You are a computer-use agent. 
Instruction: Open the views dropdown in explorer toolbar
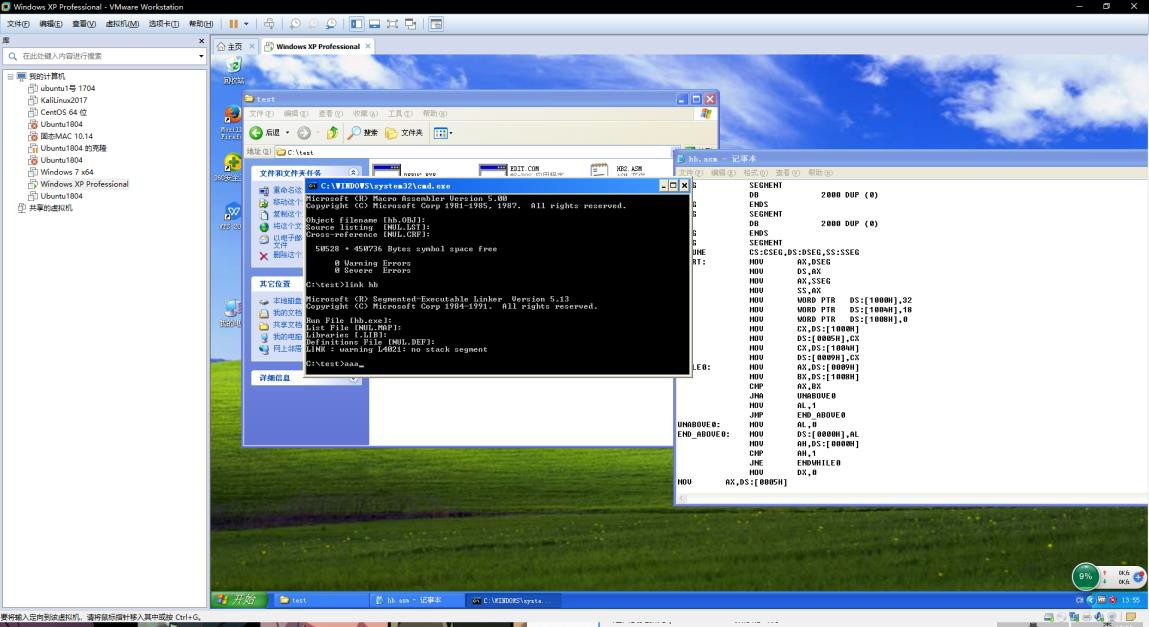click(x=443, y=133)
